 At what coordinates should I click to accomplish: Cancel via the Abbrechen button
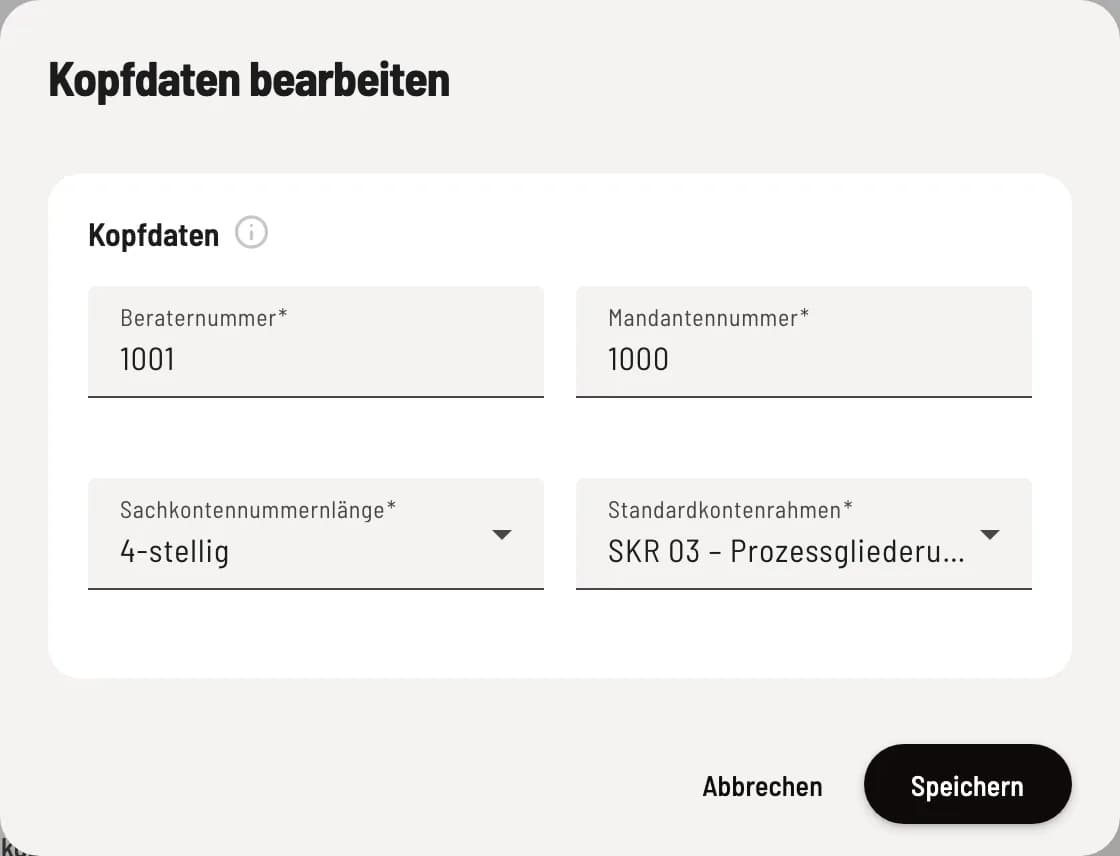click(762, 786)
